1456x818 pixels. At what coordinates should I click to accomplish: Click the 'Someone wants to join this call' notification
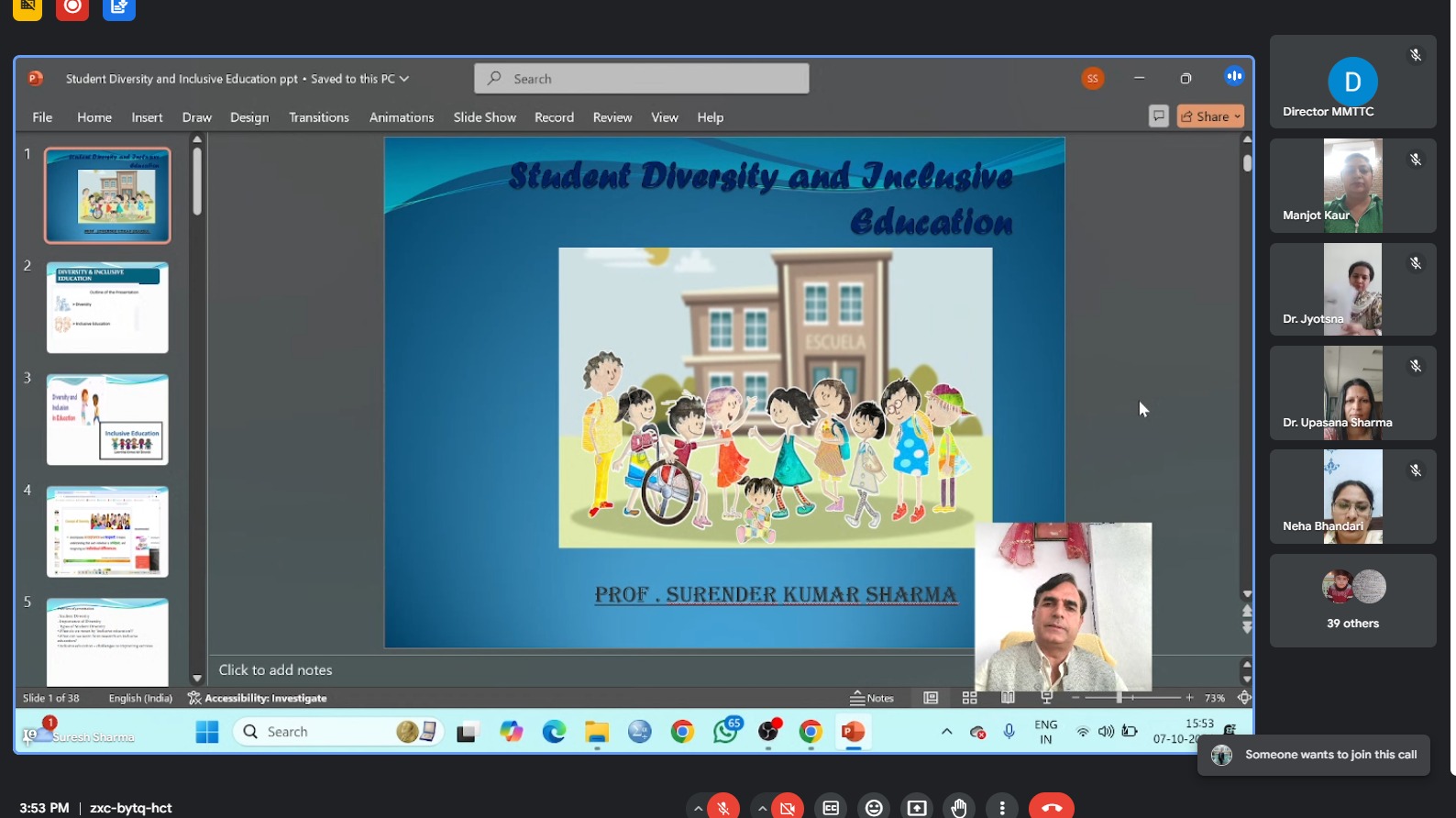tap(1314, 755)
